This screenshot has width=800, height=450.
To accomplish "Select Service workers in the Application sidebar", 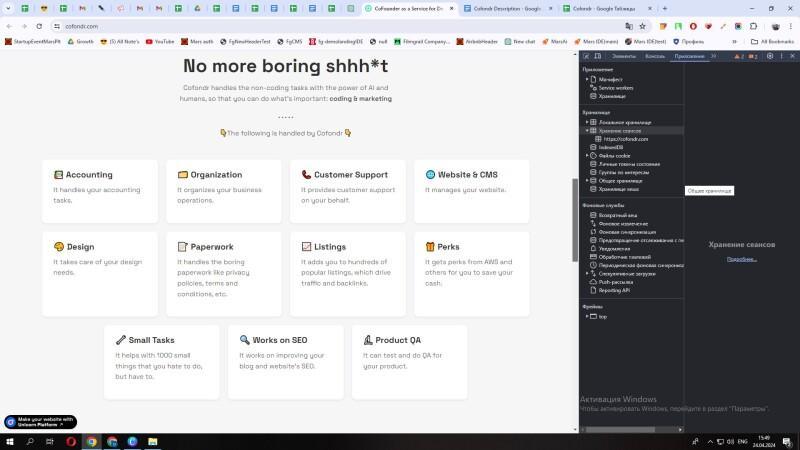I will click(x=615, y=88).
